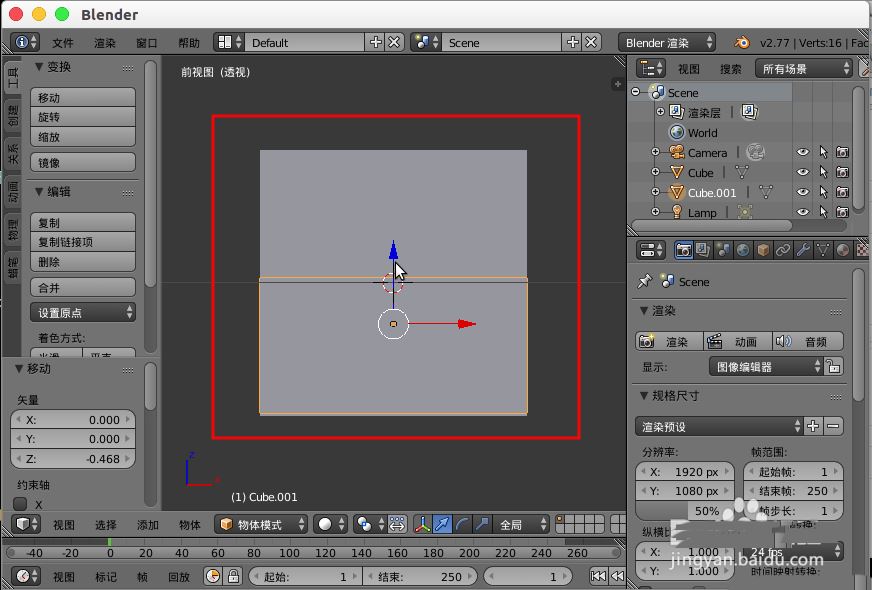
Task: Enable the translate manipulator arrow in viewport header
Action: click(x=440, y=524)
